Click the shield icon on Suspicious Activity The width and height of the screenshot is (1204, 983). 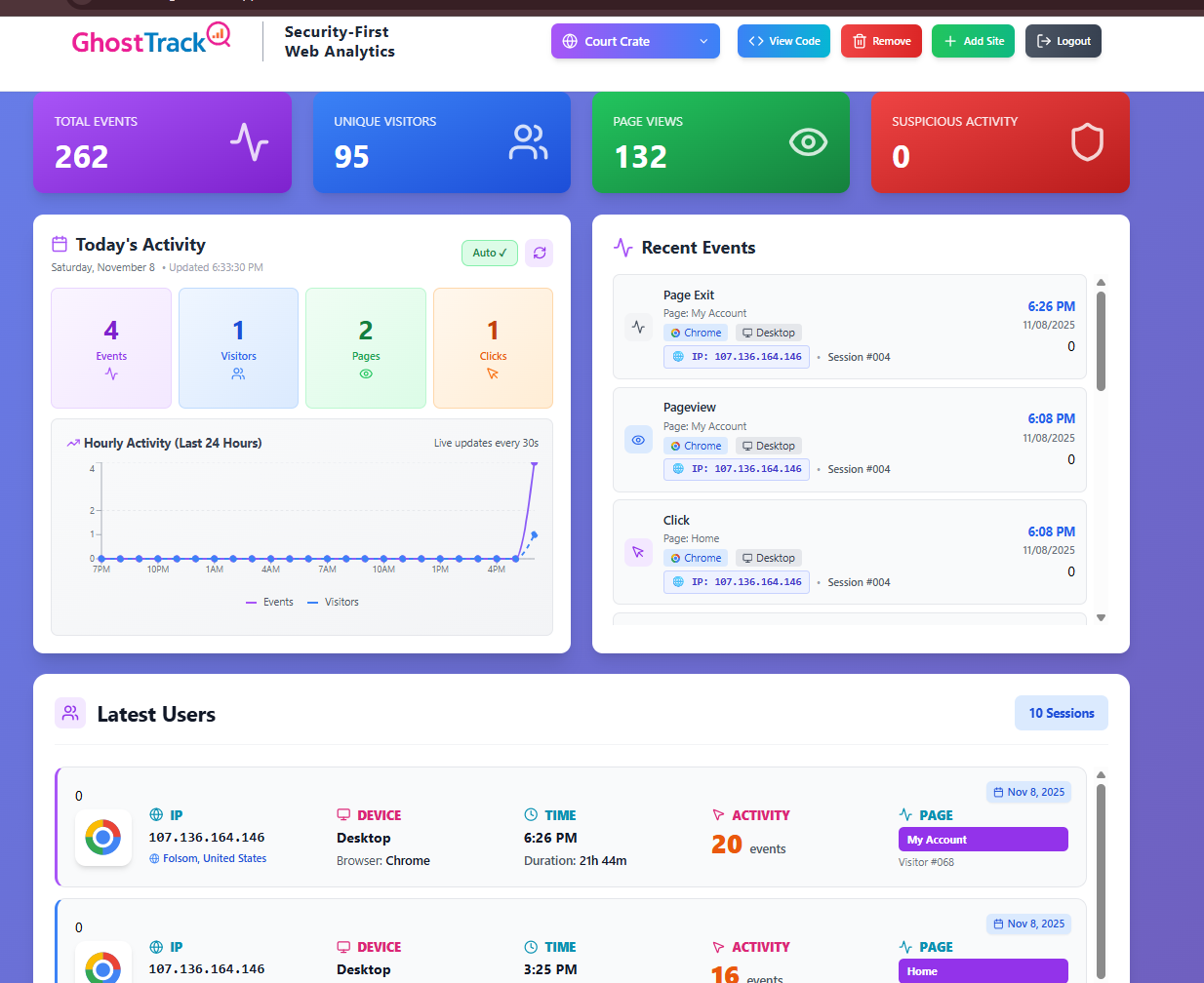tap(1087, 142)
